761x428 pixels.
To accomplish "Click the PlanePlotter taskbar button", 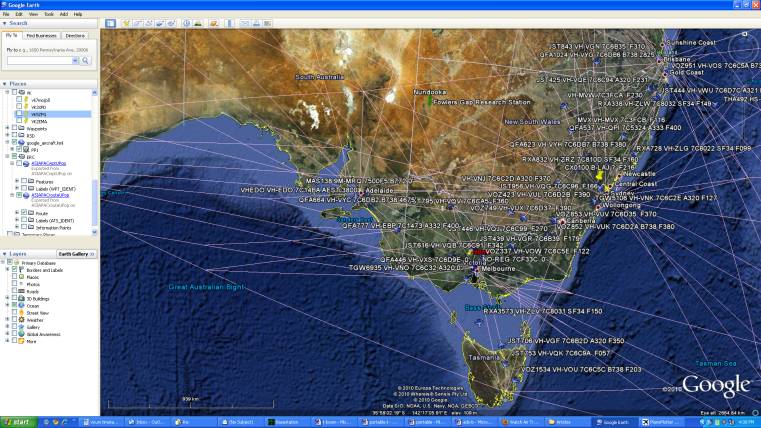I will click(x=662, y=422).
